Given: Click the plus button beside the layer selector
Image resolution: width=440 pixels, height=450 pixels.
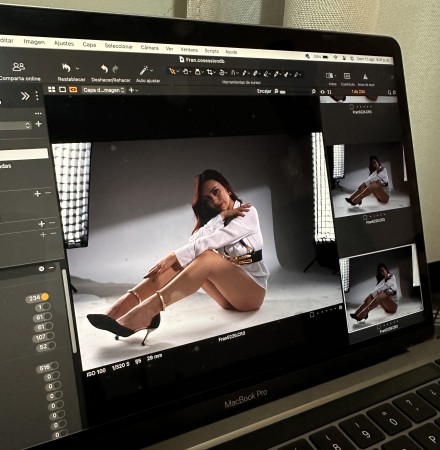Looking at the screenshot, I should [x=131, y=90].
